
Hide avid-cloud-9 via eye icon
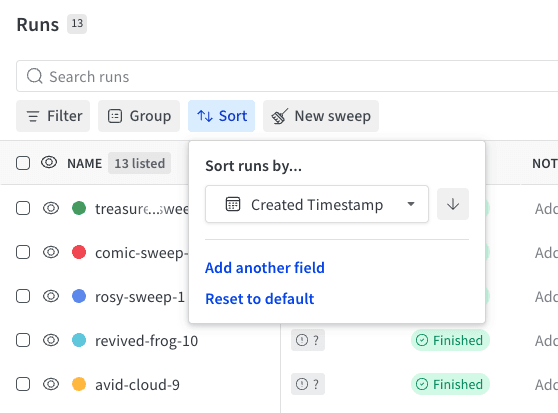(51, 384)
